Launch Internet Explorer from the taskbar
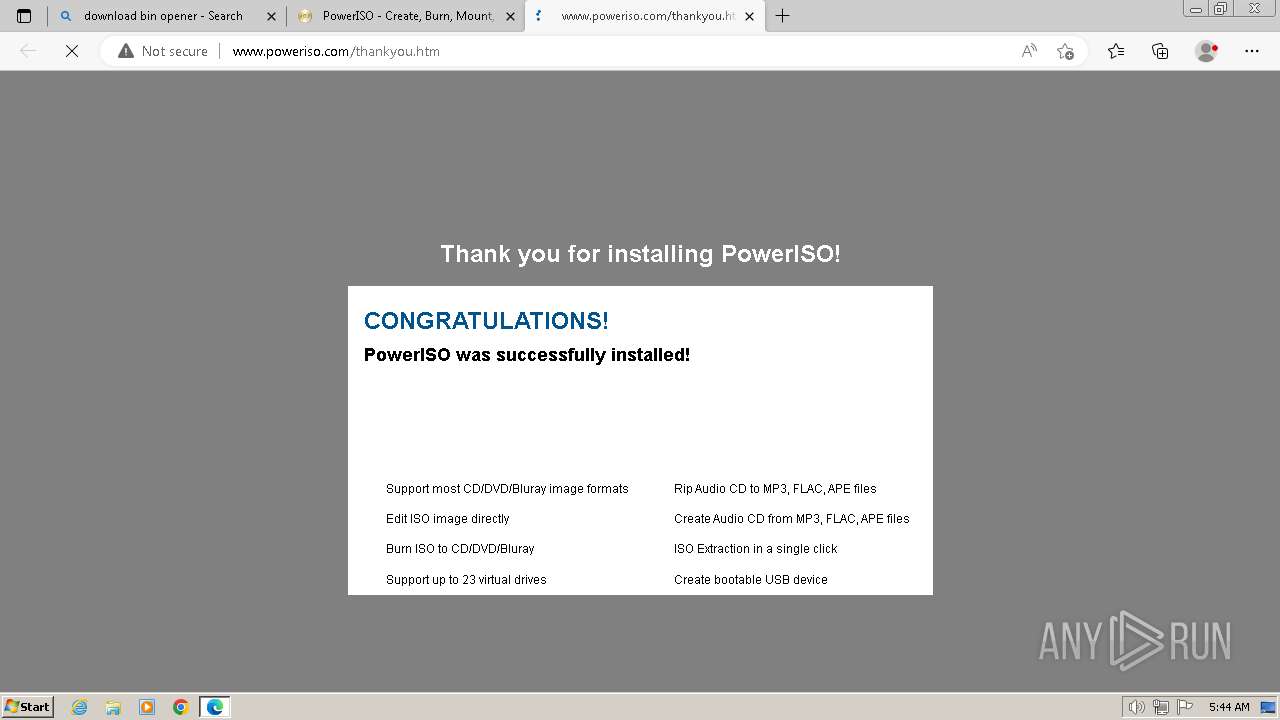Viewport: 1280px width, 720px height. coord(80,707)
